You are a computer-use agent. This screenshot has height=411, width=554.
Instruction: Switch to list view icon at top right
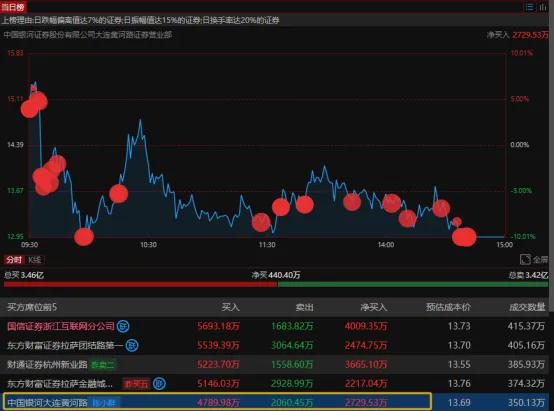point(529,7)
